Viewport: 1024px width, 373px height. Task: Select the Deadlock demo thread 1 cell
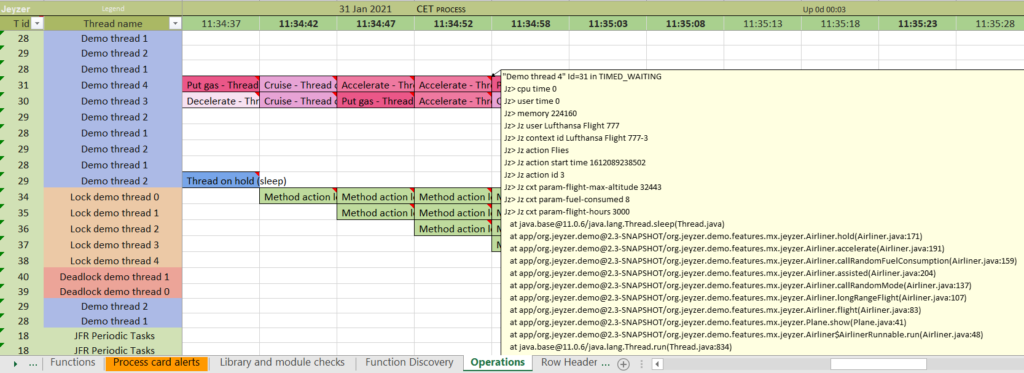click(113, 276)
